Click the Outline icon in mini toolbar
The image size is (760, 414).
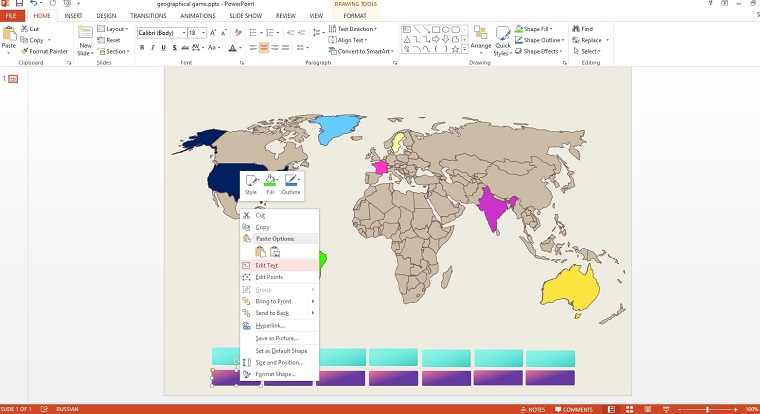pos(291,181)
